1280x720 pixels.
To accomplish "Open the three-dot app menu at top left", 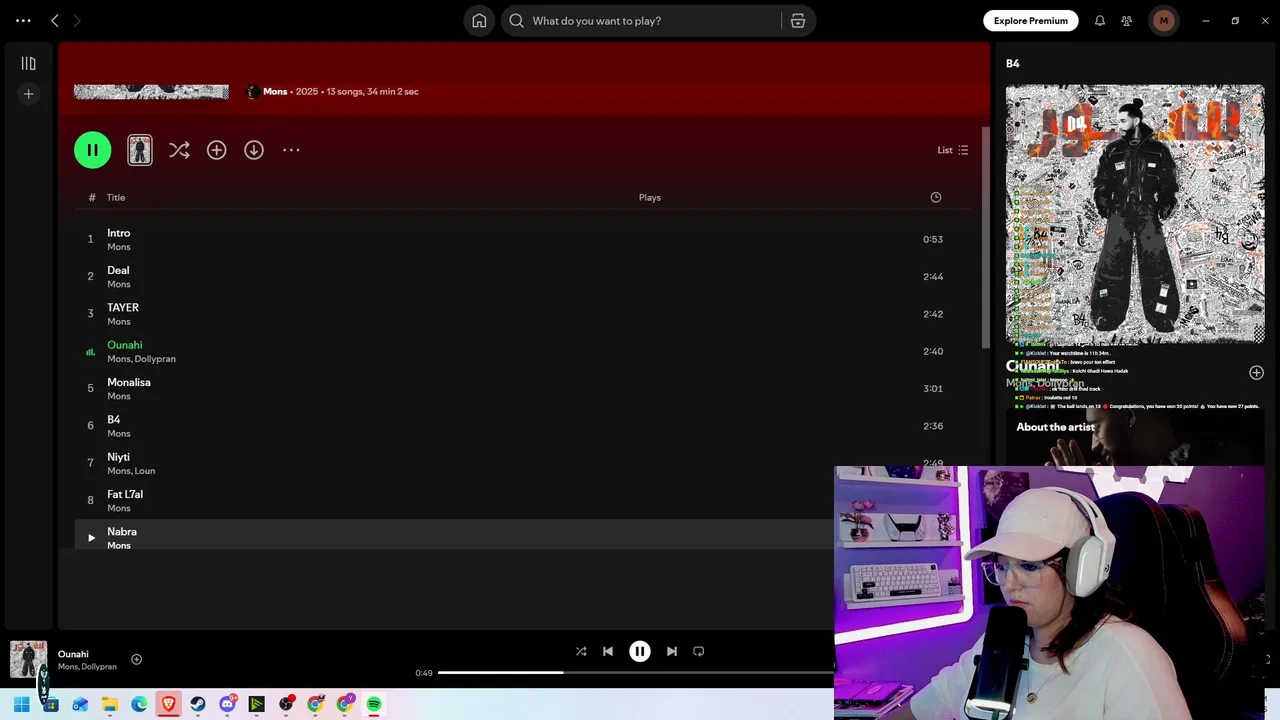I will (x=23, y=21).
